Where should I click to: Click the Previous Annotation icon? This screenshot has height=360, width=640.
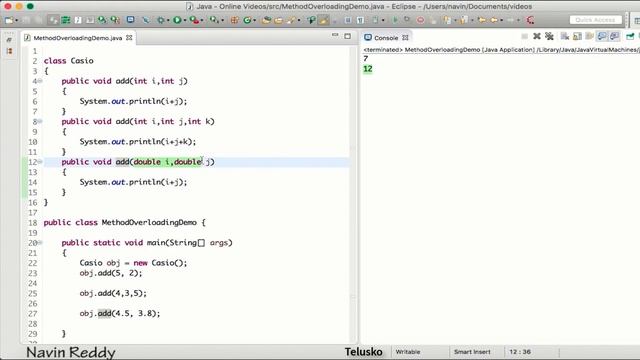click(464, 20)
